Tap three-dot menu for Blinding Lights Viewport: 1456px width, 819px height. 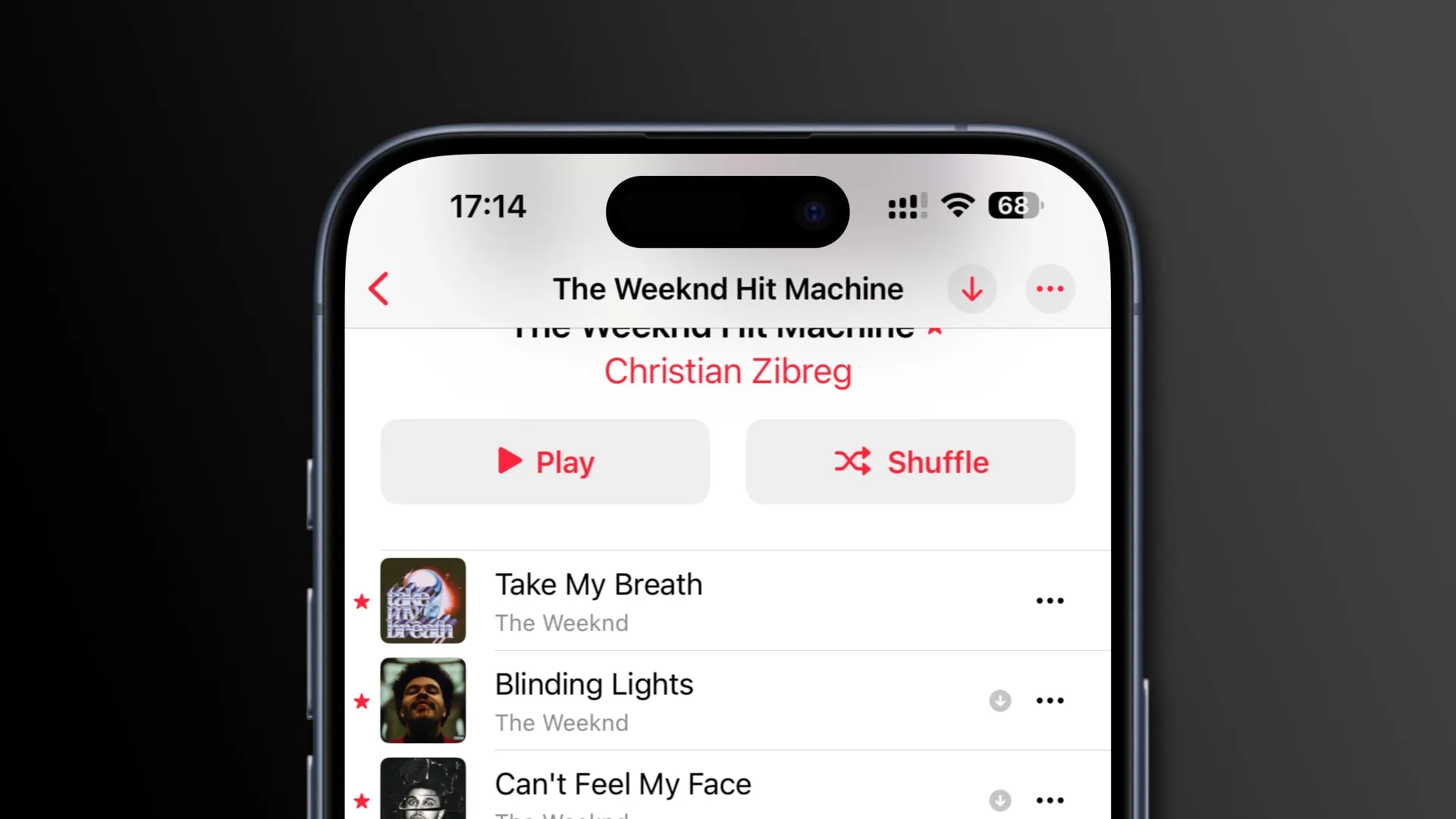(1050, 700)
